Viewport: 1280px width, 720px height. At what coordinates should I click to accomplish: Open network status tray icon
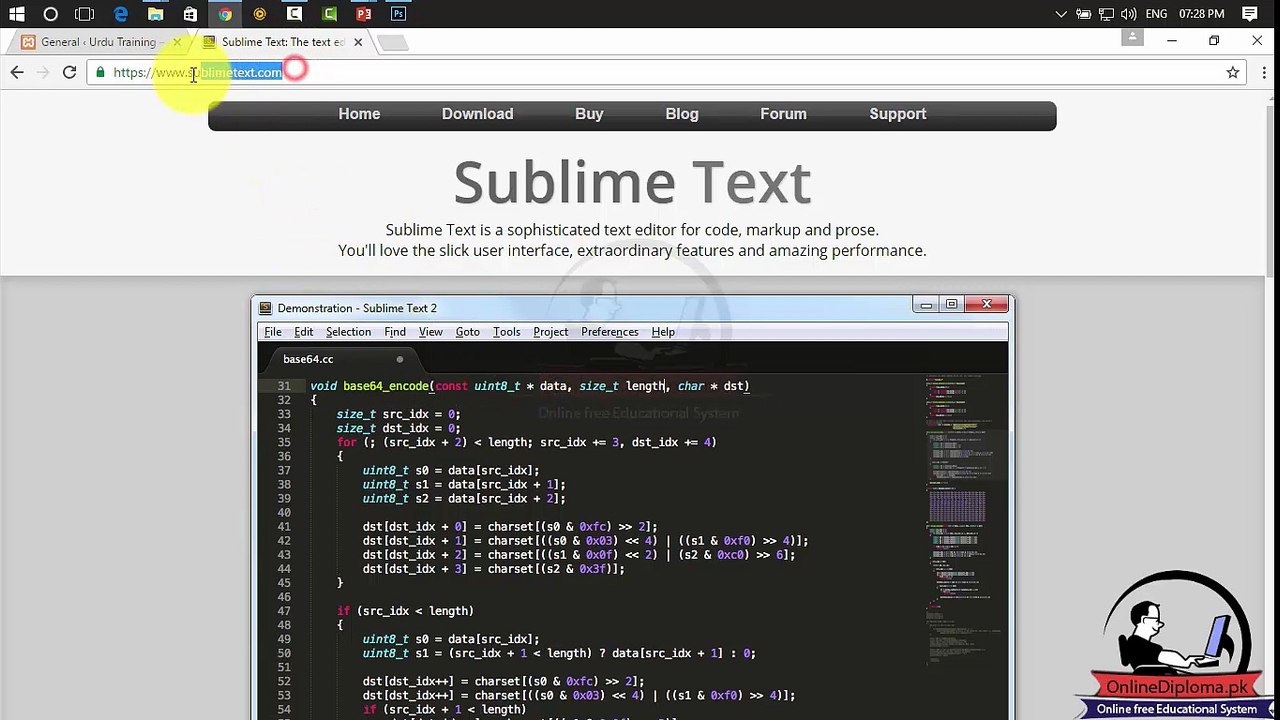(x=1106, y=14)
